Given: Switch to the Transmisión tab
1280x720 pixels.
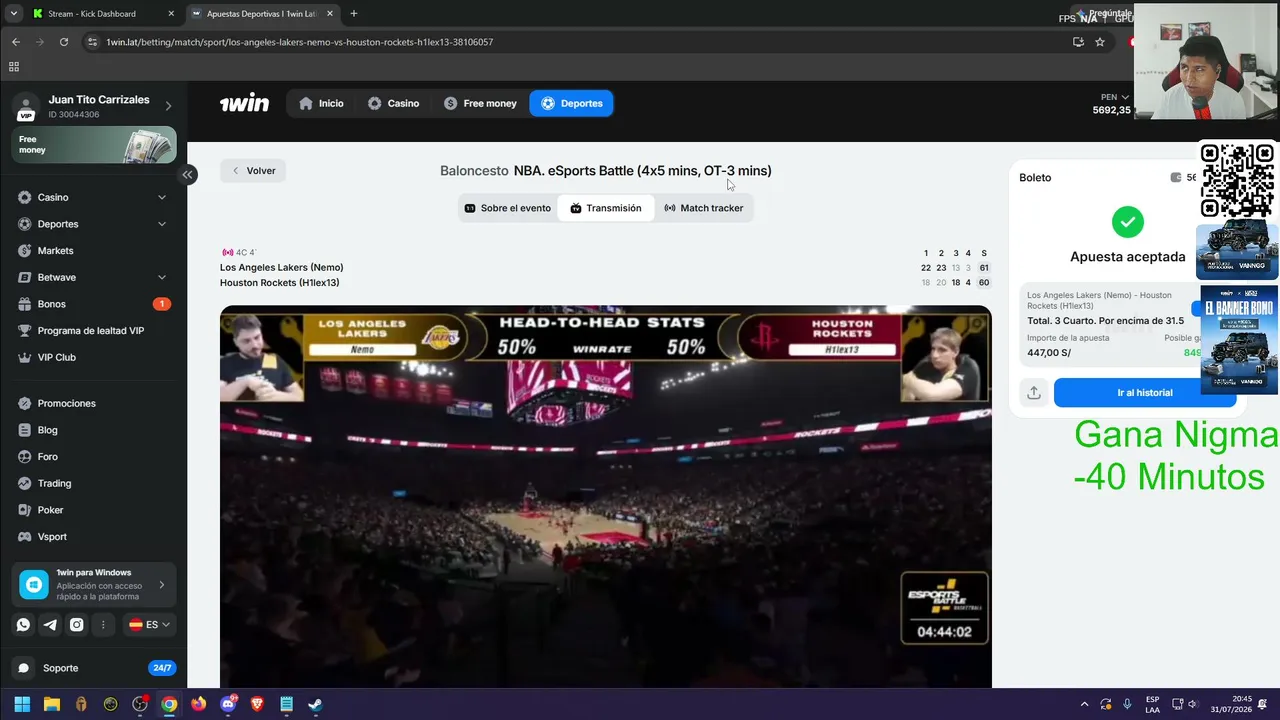Looking at the screenshot, I should tap(606, 208).
